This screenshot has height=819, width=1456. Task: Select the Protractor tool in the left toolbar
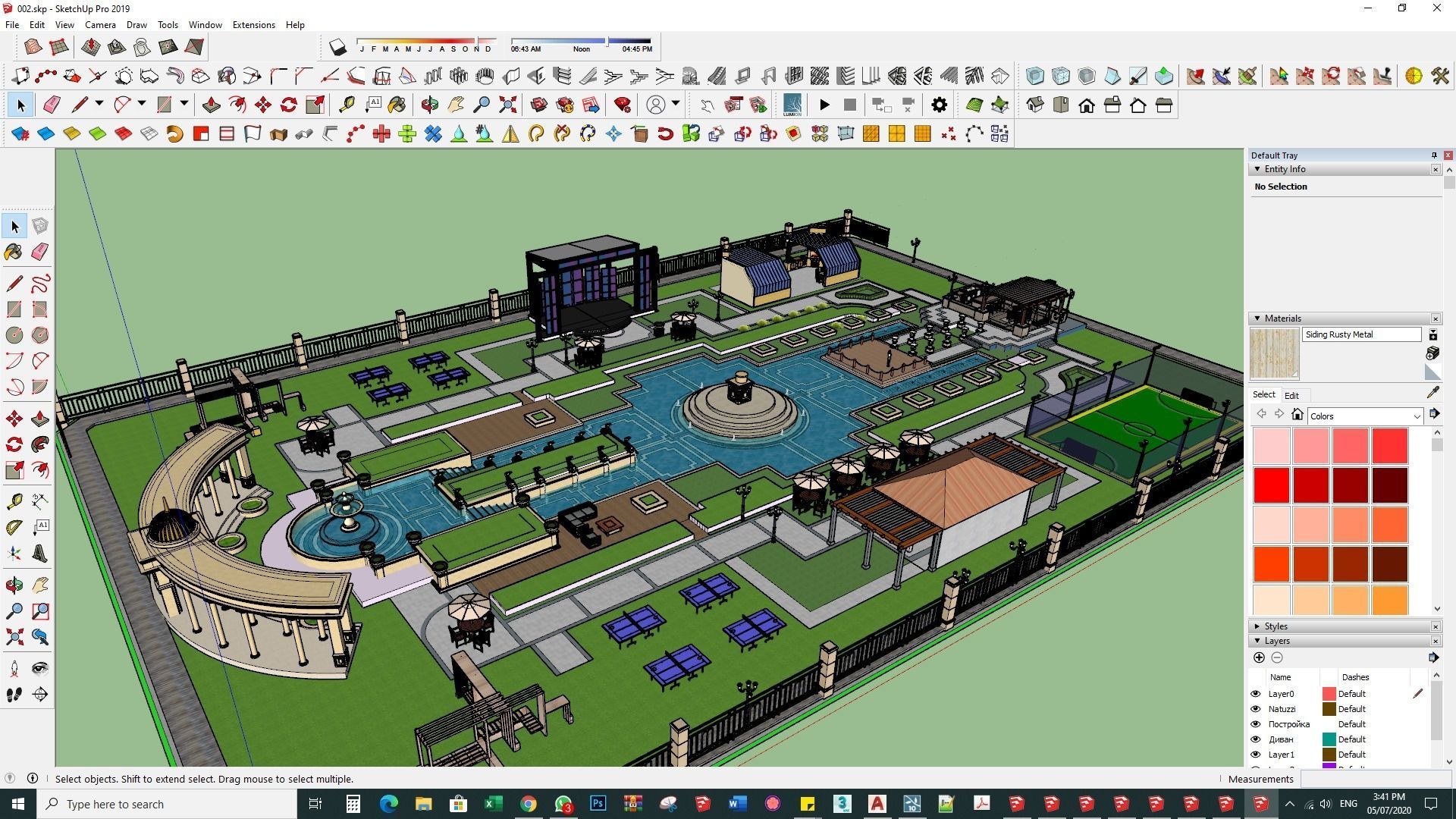point(14,526)
